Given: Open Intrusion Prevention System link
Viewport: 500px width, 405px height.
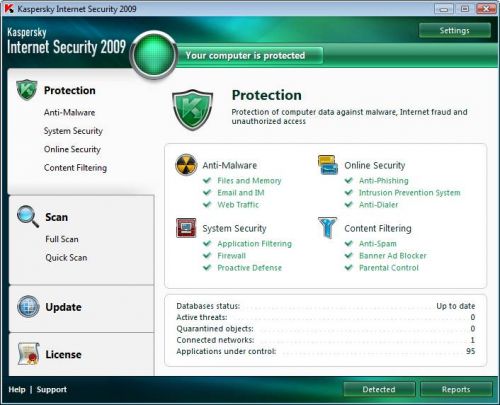Looking at the screenshot, I should point(409,193).
